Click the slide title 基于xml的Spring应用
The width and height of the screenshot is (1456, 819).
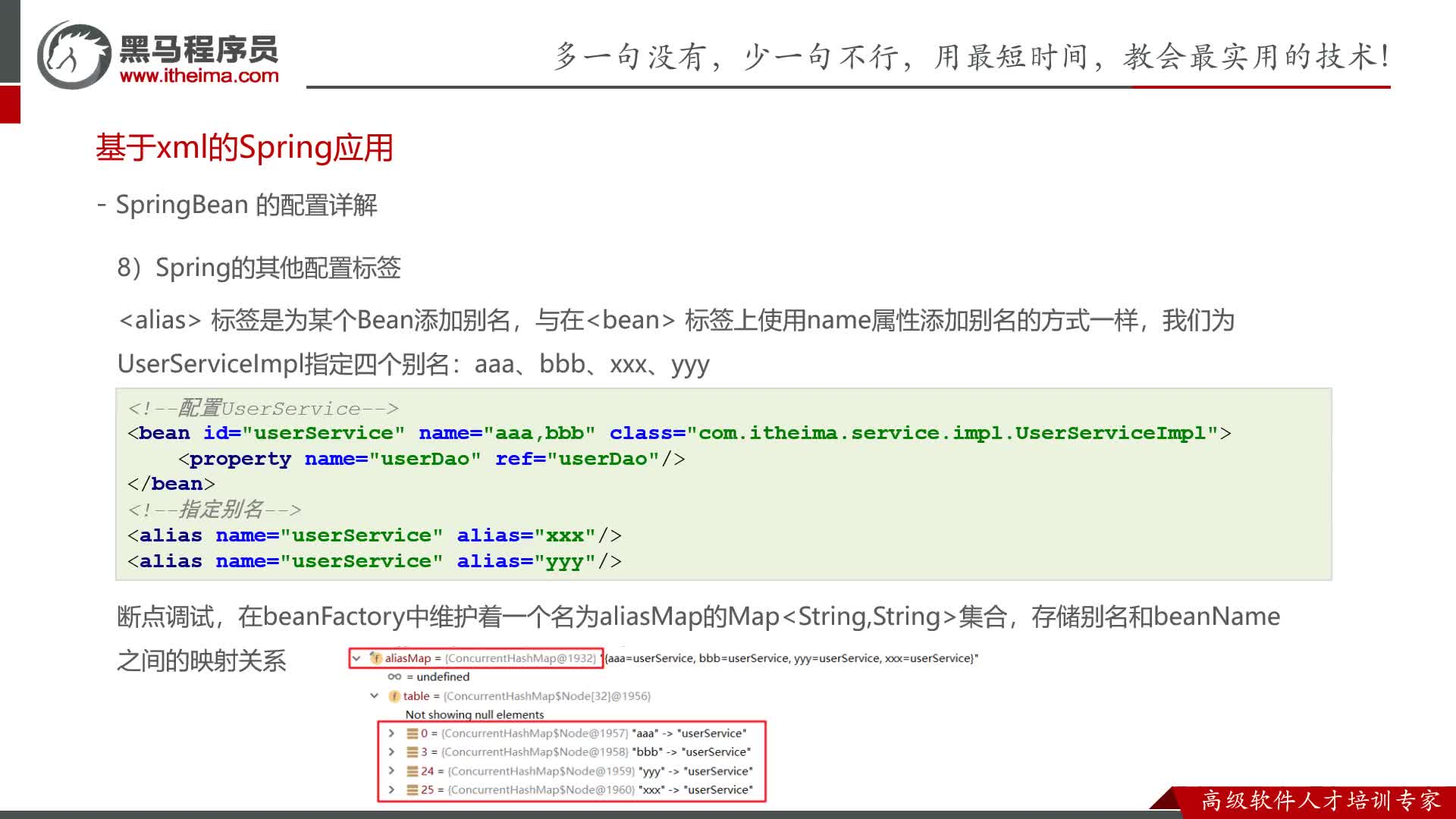click(244, 148)
